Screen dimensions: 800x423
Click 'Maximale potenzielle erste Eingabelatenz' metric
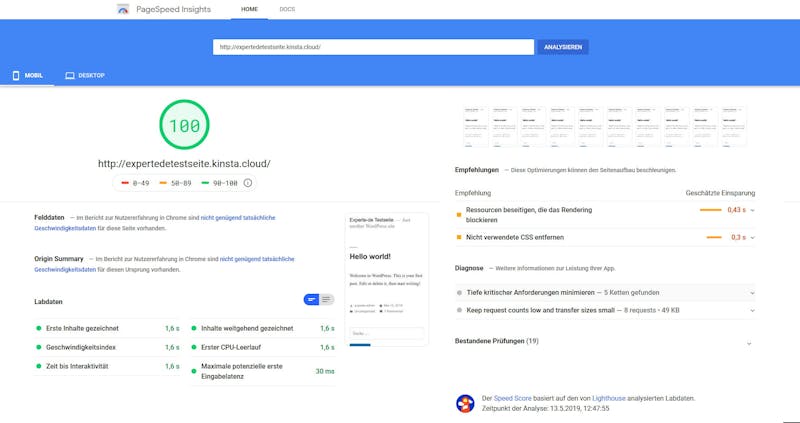(x=263, y=371)
